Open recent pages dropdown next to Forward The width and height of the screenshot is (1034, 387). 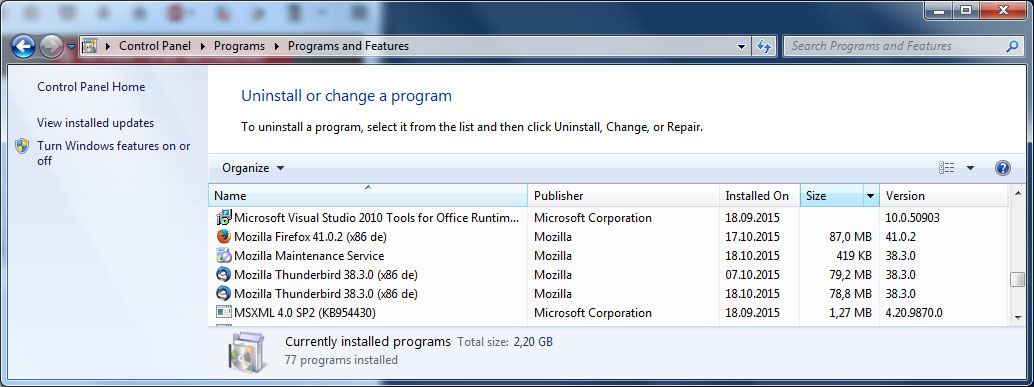[x=71, y=47]
